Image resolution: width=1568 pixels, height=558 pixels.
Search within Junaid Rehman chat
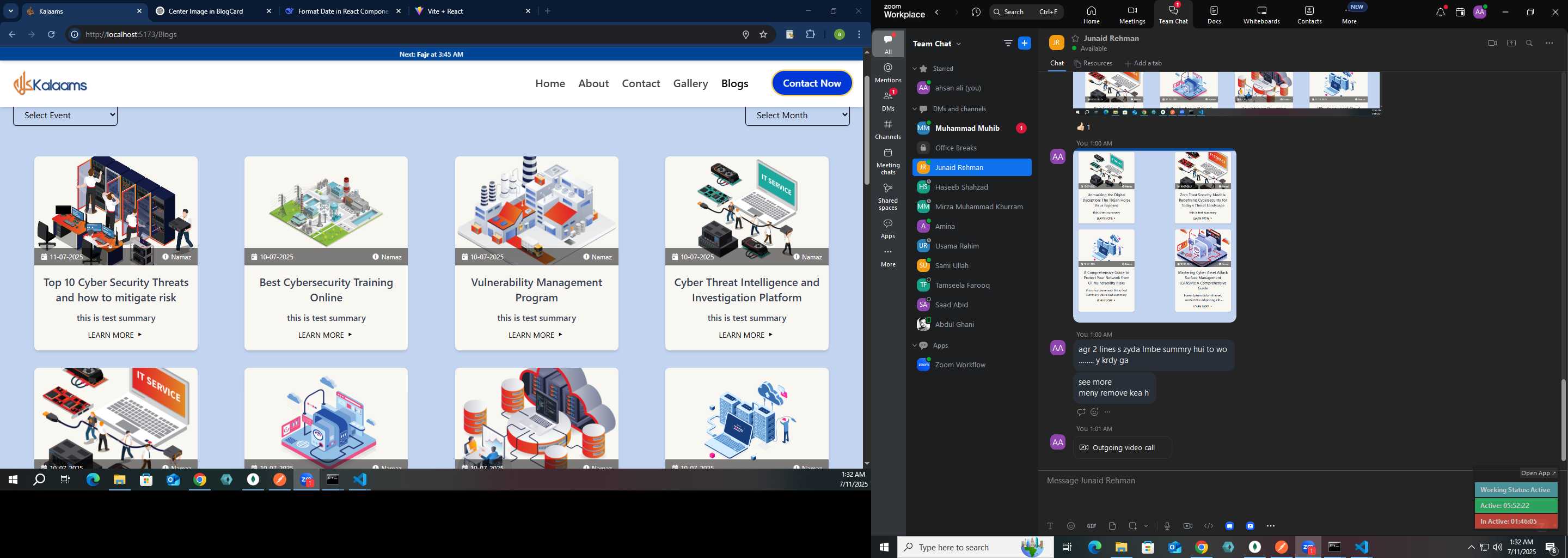coord(1530,43)
